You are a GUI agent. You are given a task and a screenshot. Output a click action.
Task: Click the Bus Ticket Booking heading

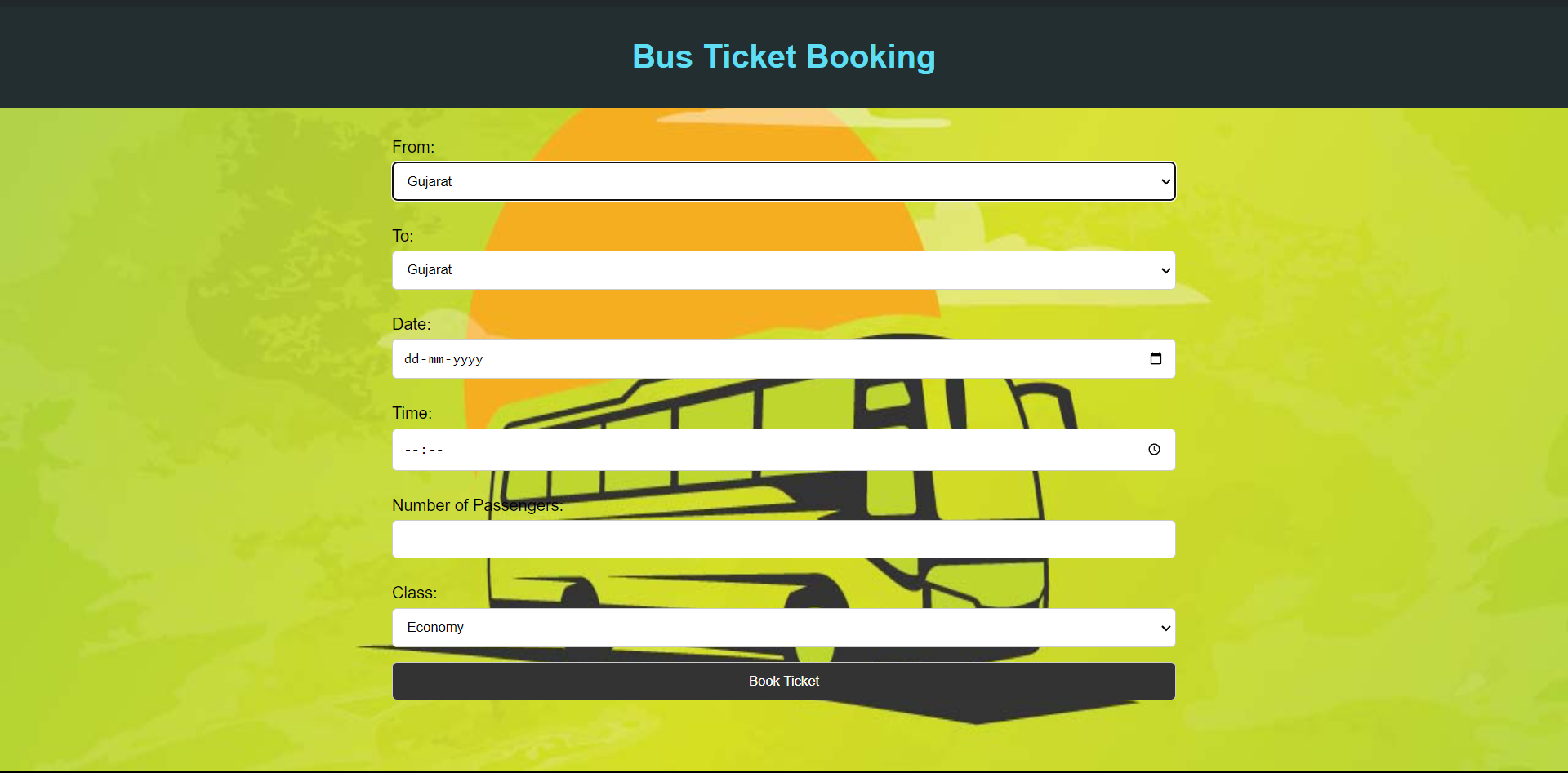[783, 57]
